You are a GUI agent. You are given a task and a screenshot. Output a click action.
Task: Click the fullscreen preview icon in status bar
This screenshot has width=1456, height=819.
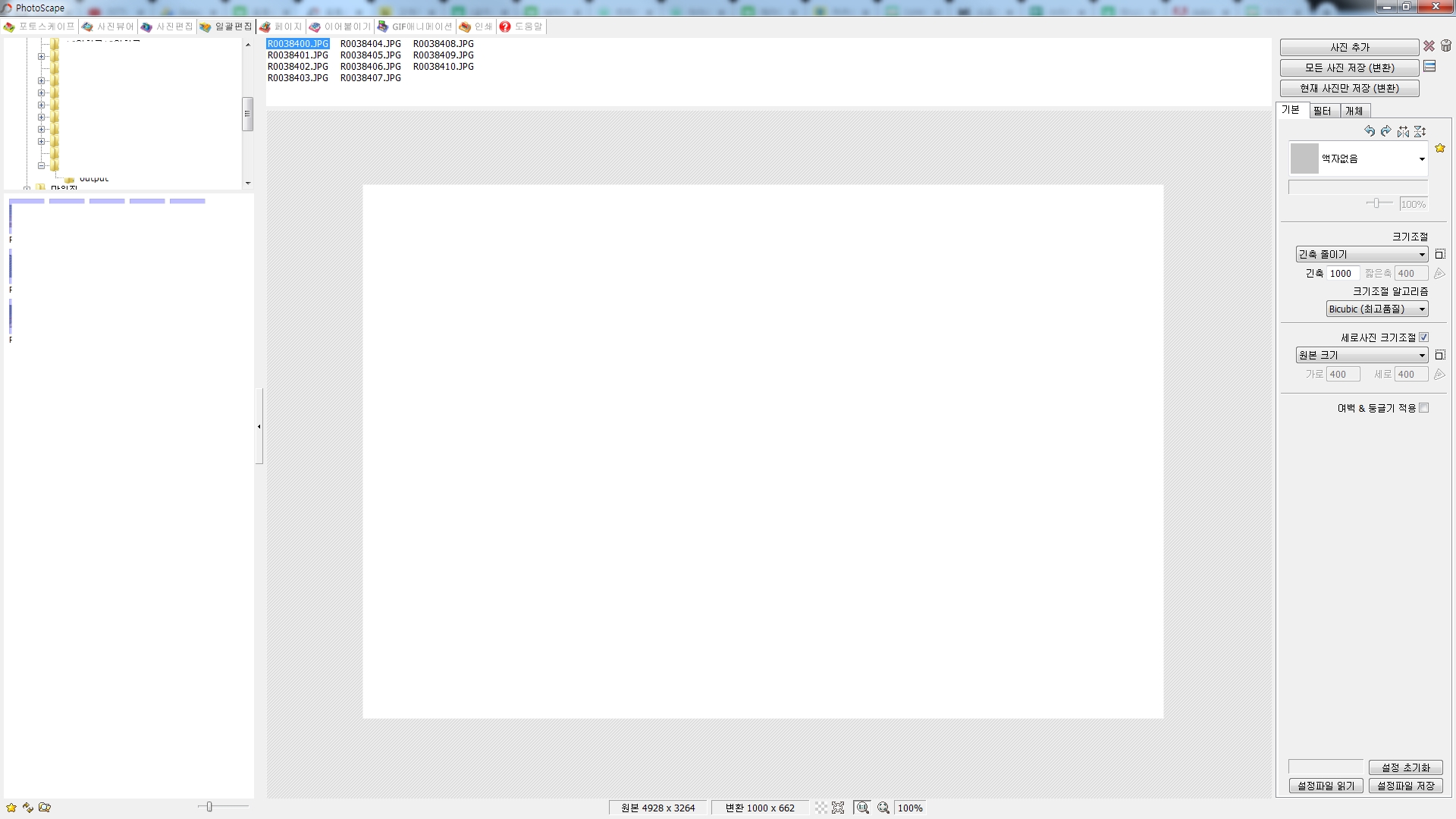[838, 808]
